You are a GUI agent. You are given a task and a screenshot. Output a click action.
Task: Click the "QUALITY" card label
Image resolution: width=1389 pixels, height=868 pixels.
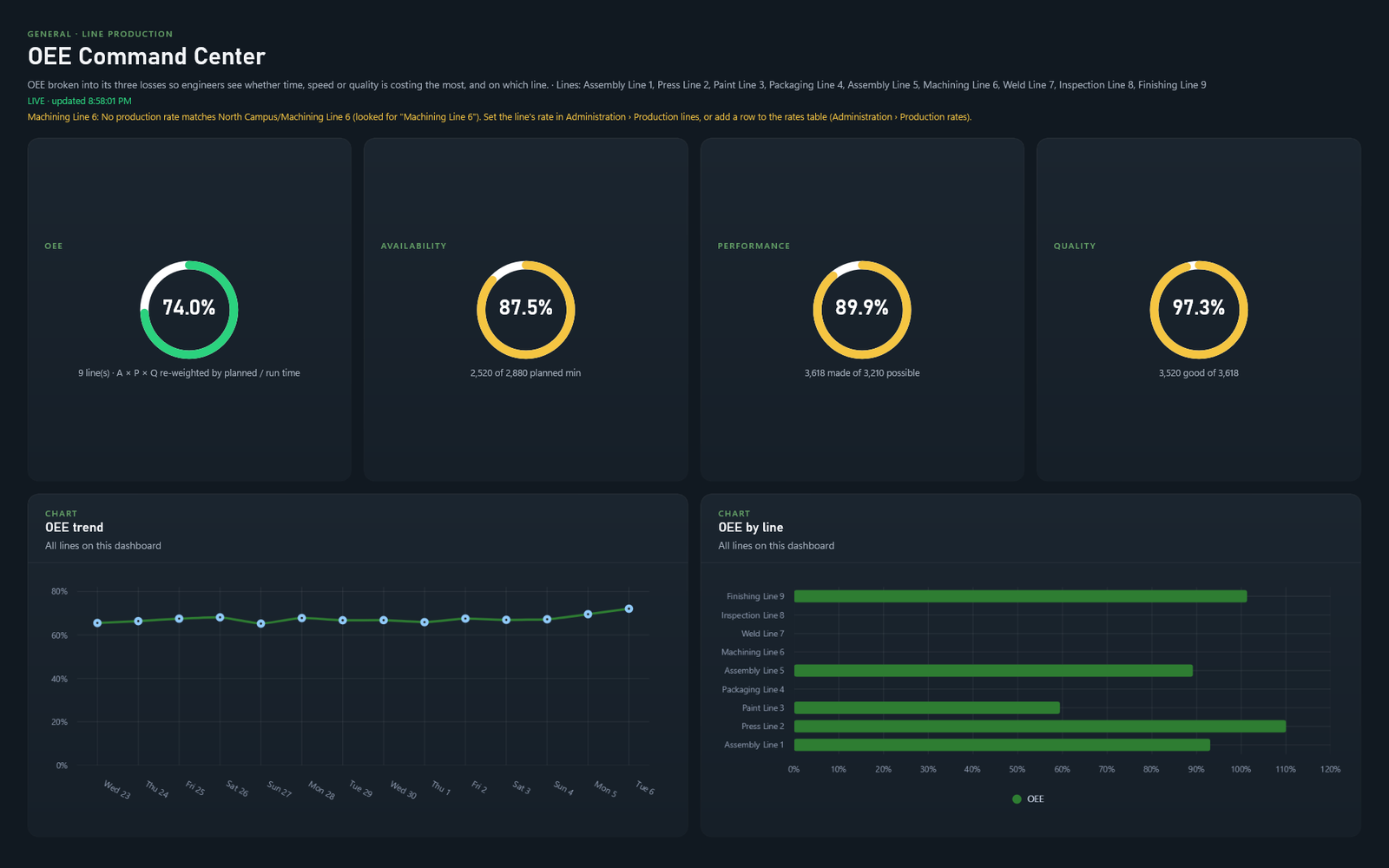pos(1075,247)
